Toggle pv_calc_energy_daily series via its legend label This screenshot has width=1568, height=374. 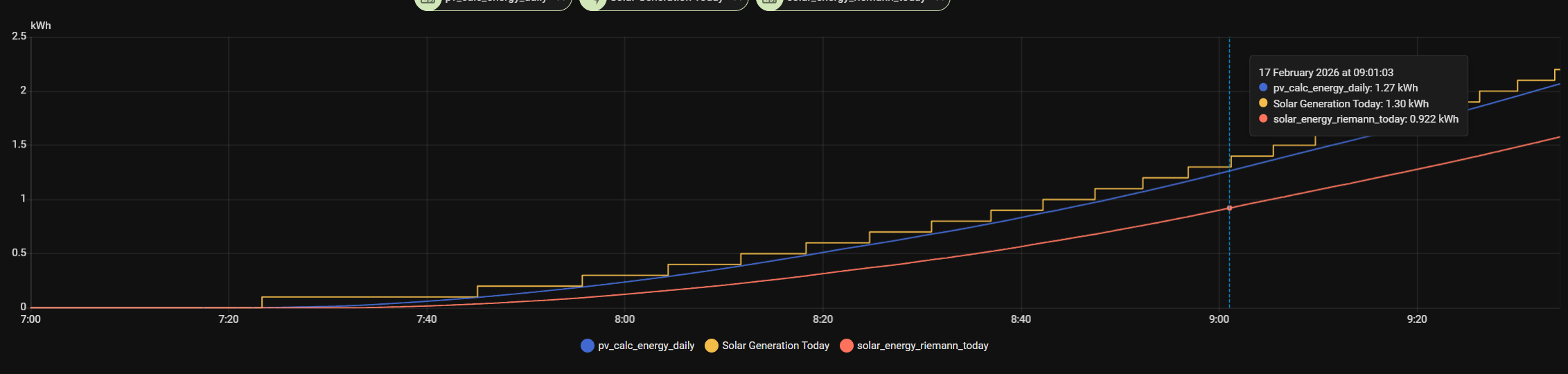(x=646, y=346)
